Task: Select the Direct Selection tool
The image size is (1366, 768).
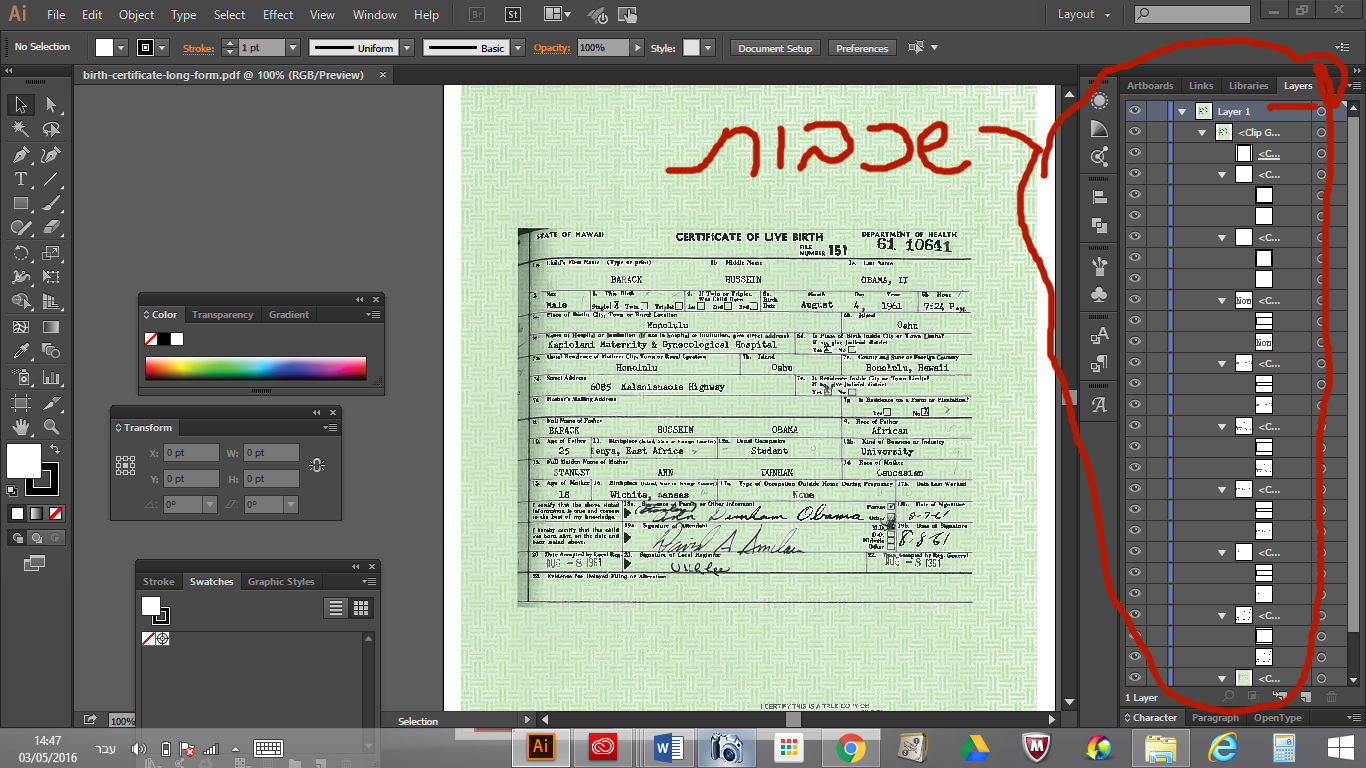Action: tap(51, 105)
